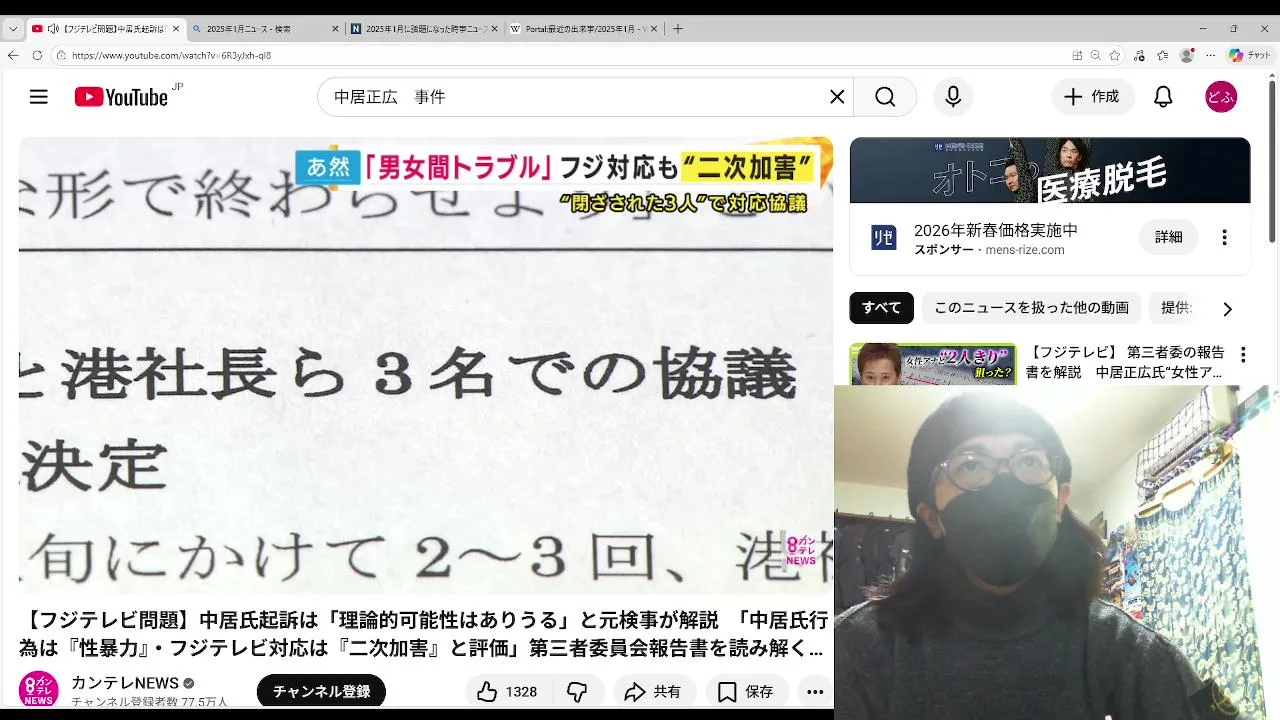Click the リゼ advertiser logo
Image resolution: width=1280 pixels, height=720 pixels.
tap(883, 238)
